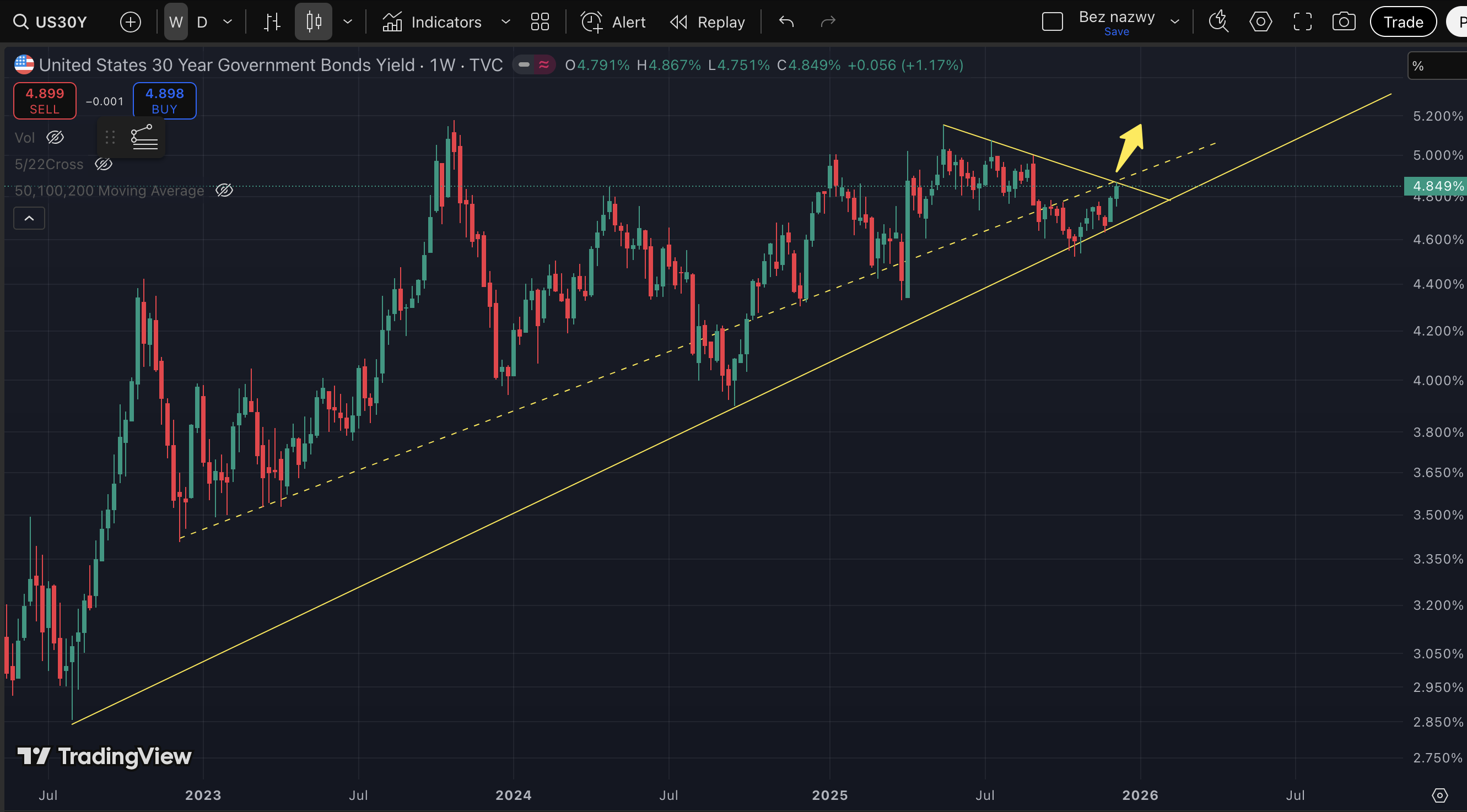The height and width of the screenshot is (812, 1467).
Task: Click the red SELL 4.899 button
Action: pyautogui.click(x=45, y=101)
